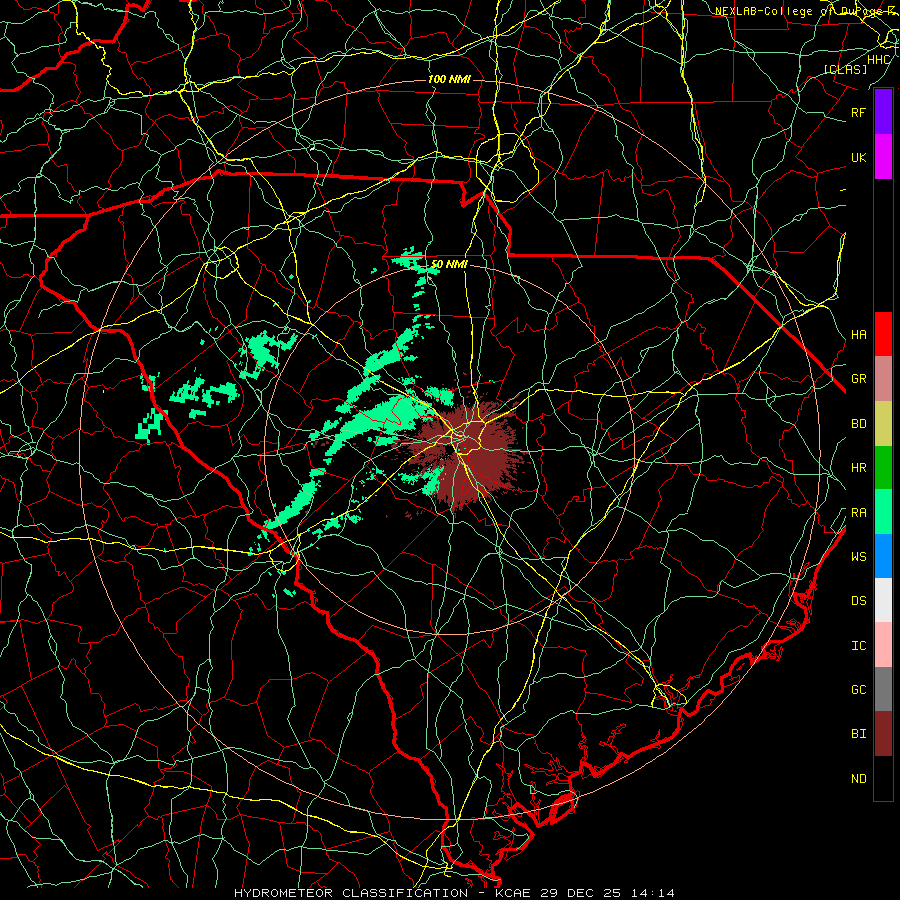The width and height of the screenshot is (900, 900).
Task: Select the BD yellow legend swatch
Action: point(883,424)
